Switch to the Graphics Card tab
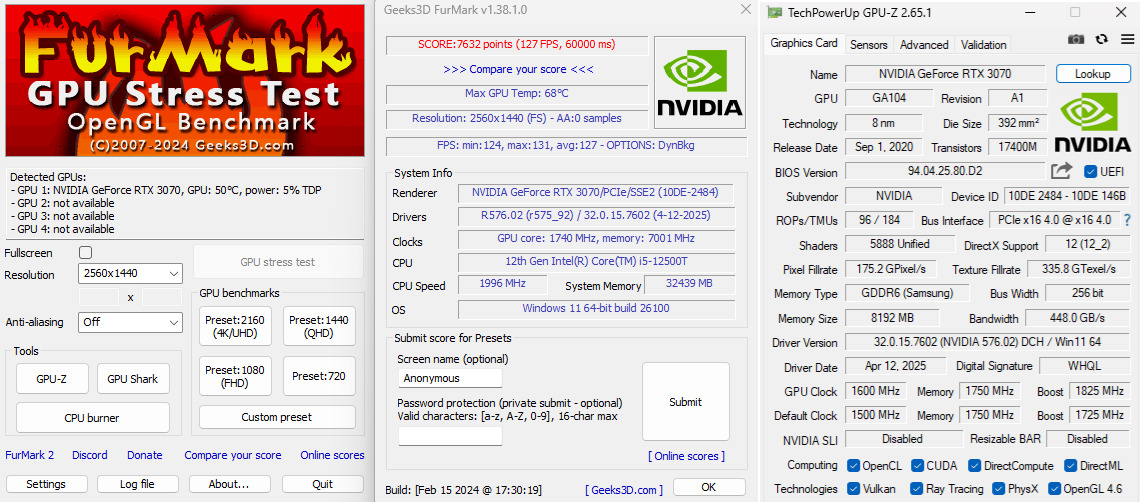 pos(804,43)
